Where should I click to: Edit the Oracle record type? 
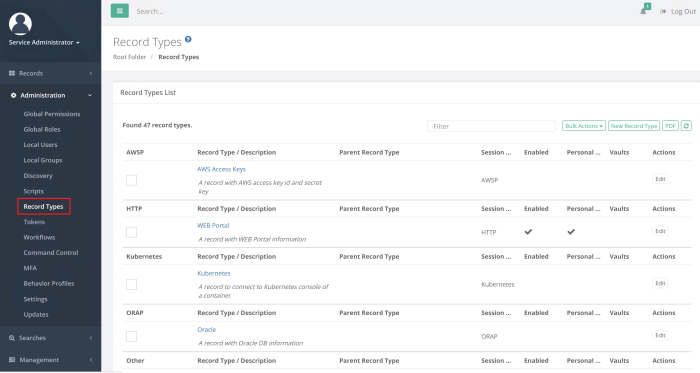tap(660, 335)
